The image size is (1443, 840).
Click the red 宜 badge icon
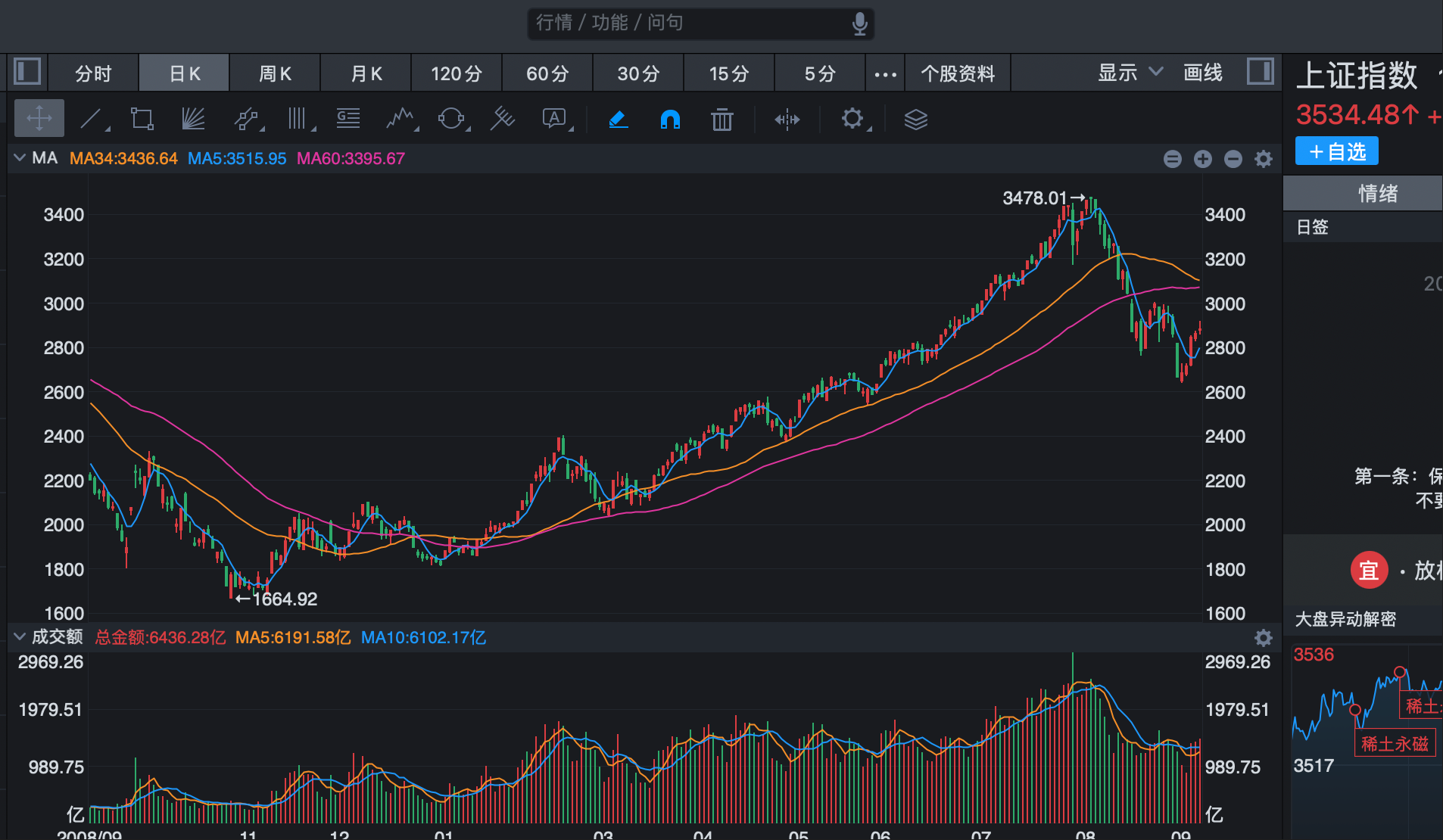(1369, 570)
